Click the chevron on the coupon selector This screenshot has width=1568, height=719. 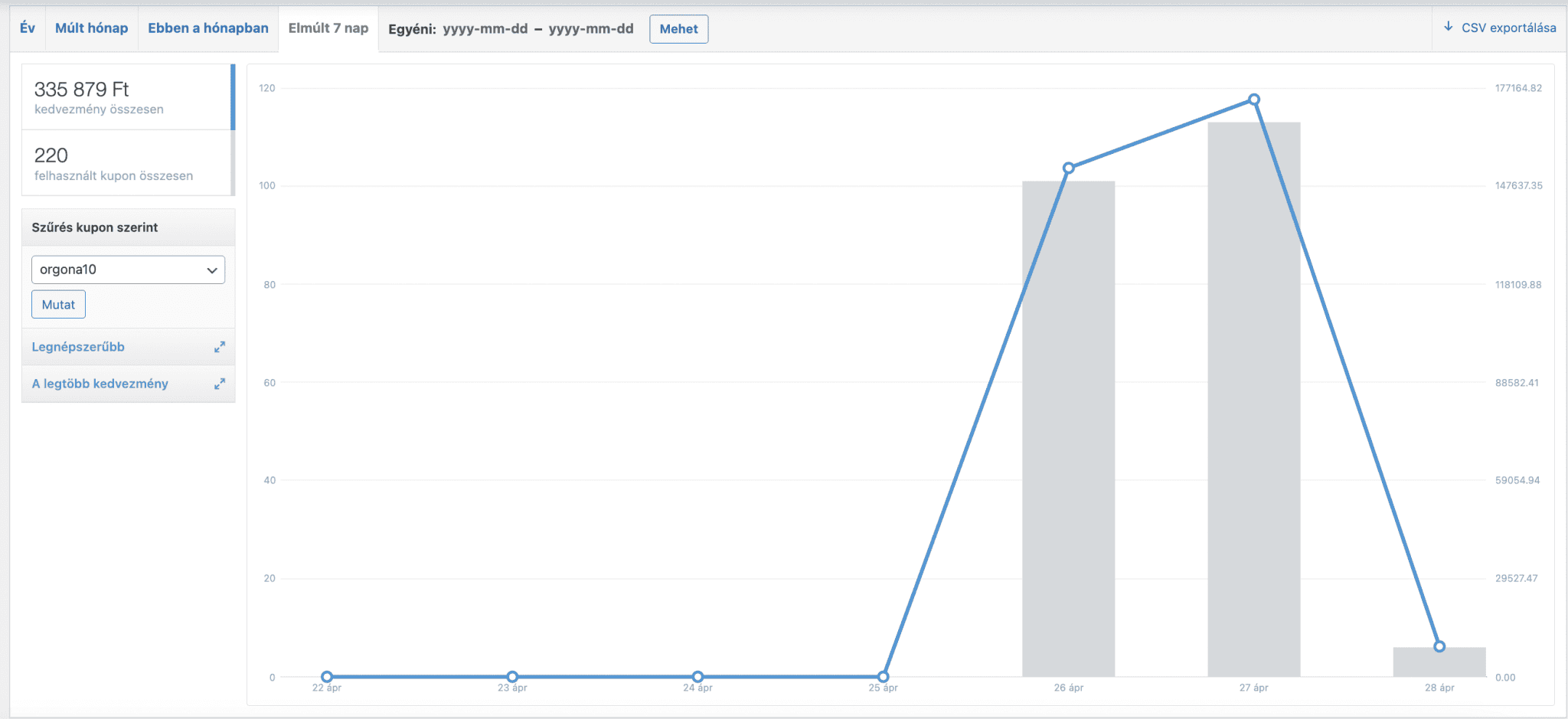pyautogui.click(x=212, y=270)
